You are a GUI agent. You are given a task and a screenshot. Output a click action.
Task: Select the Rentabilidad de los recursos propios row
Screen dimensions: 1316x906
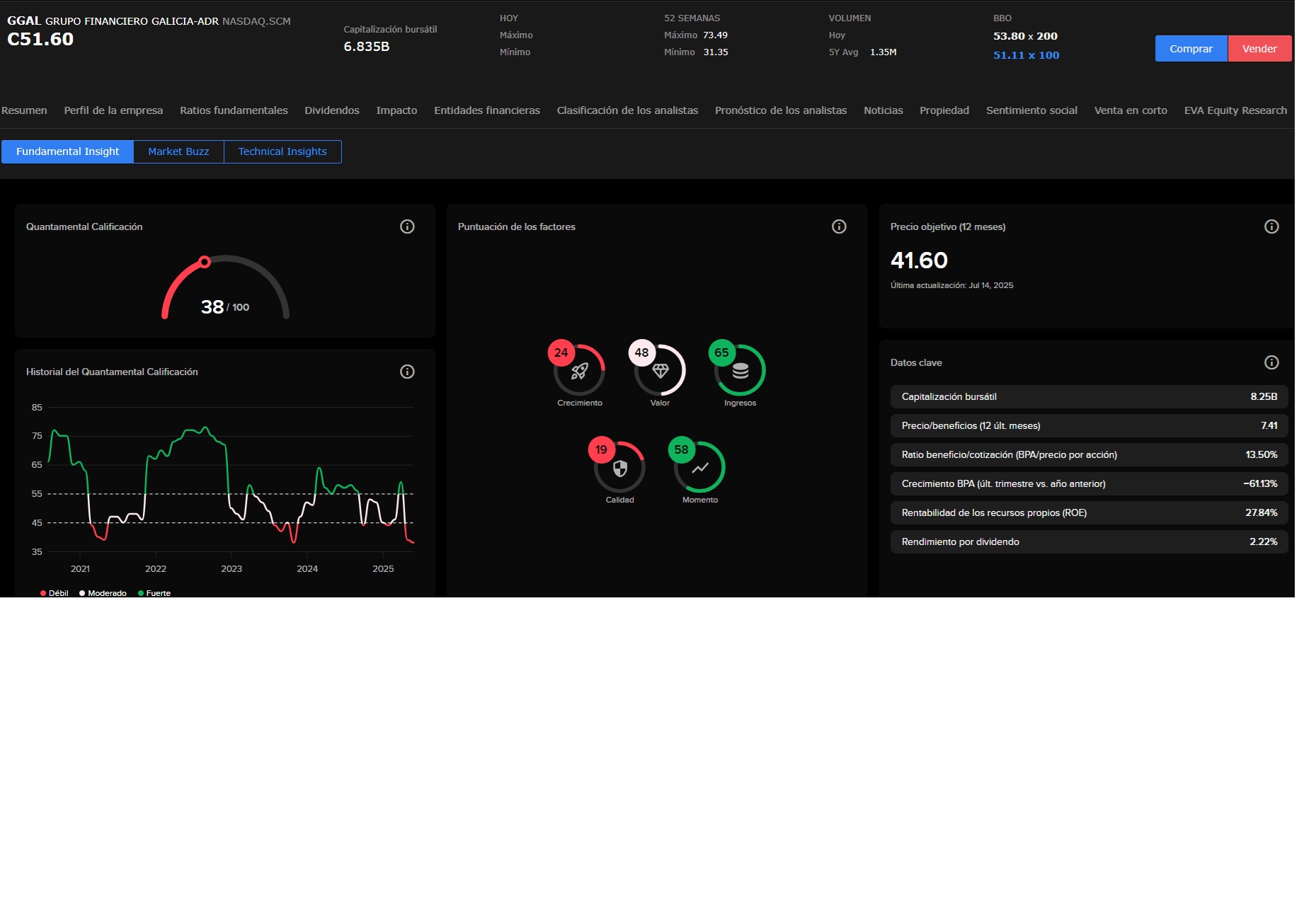[1089, 512]
